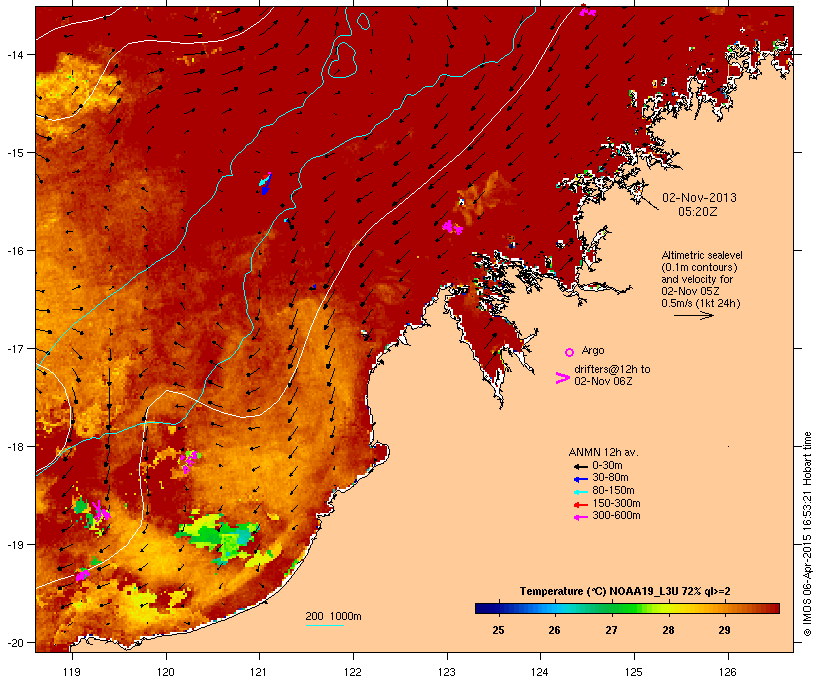The height and width of the screenshot is (680, 820).
Task: Click the magenta drifters arrowhead legend symbol
Action: [x=563, y=378]
